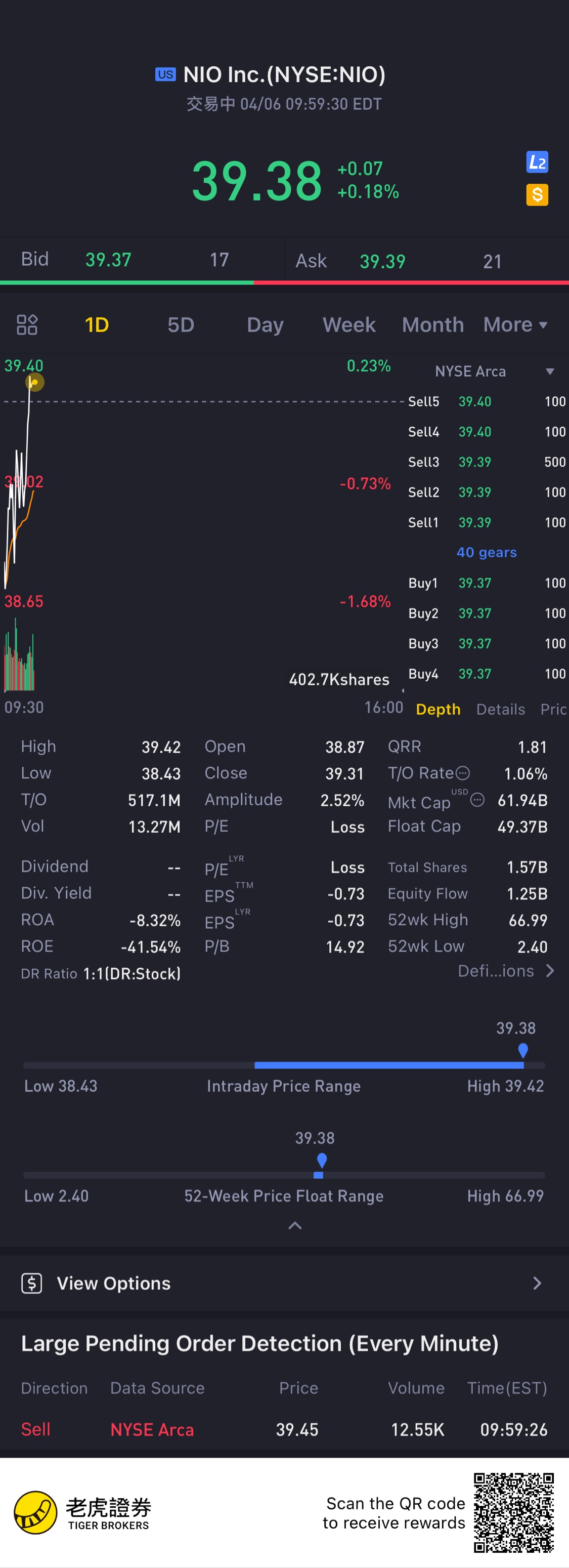Select the Sell4 39.40 order row
569x1568 pixels.
coord(487,432)
